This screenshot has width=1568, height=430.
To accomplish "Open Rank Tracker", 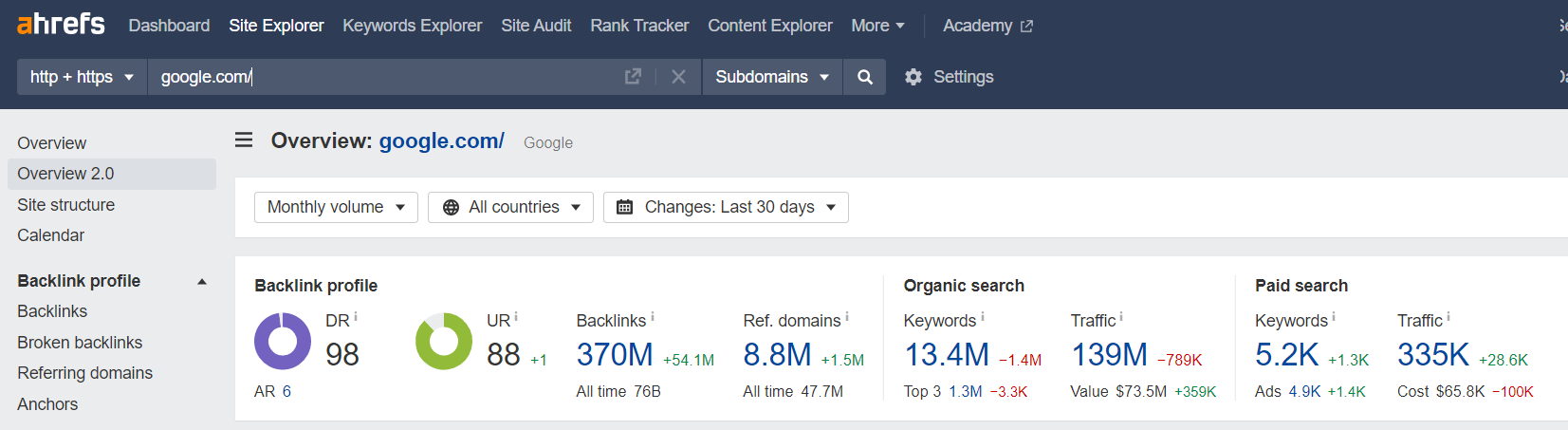I will pyautogui.click(x=639, y=26).
